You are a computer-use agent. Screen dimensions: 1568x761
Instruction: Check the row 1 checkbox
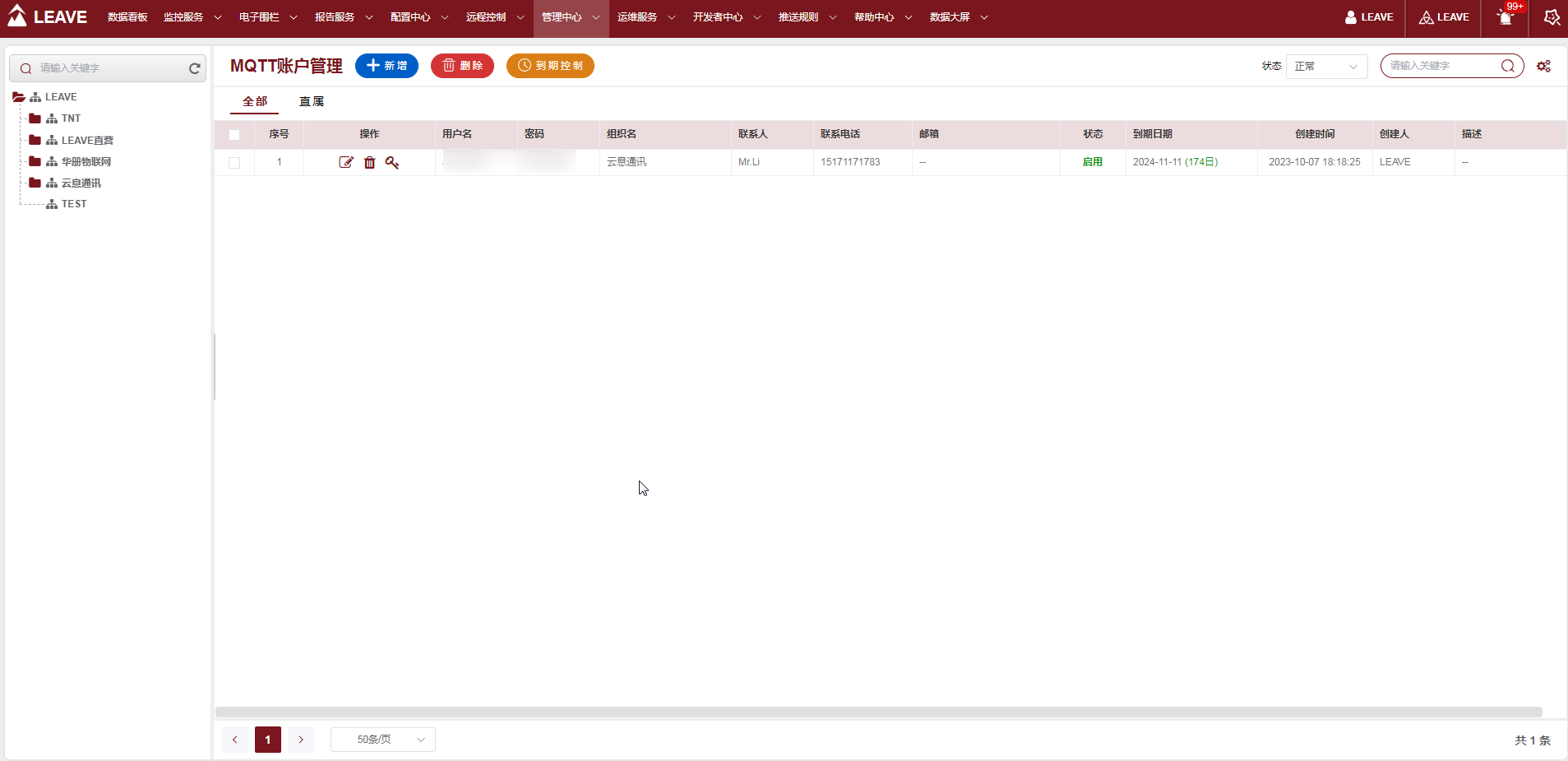(x=234, y=162)
